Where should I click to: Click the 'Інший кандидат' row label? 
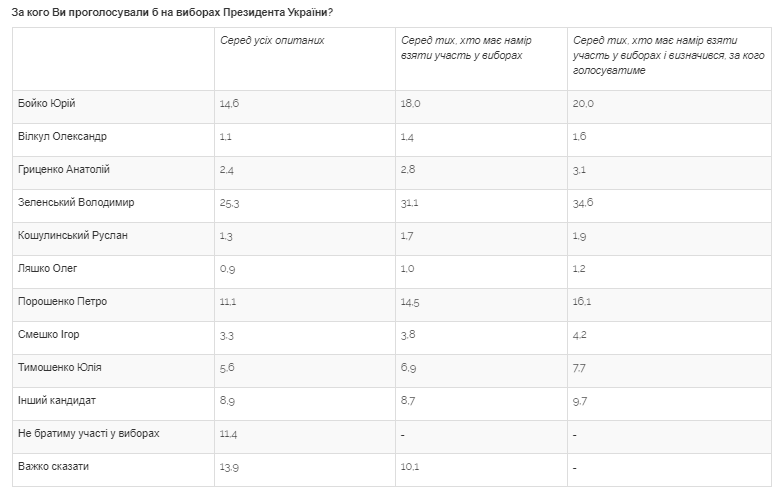[x=58, y=400]
